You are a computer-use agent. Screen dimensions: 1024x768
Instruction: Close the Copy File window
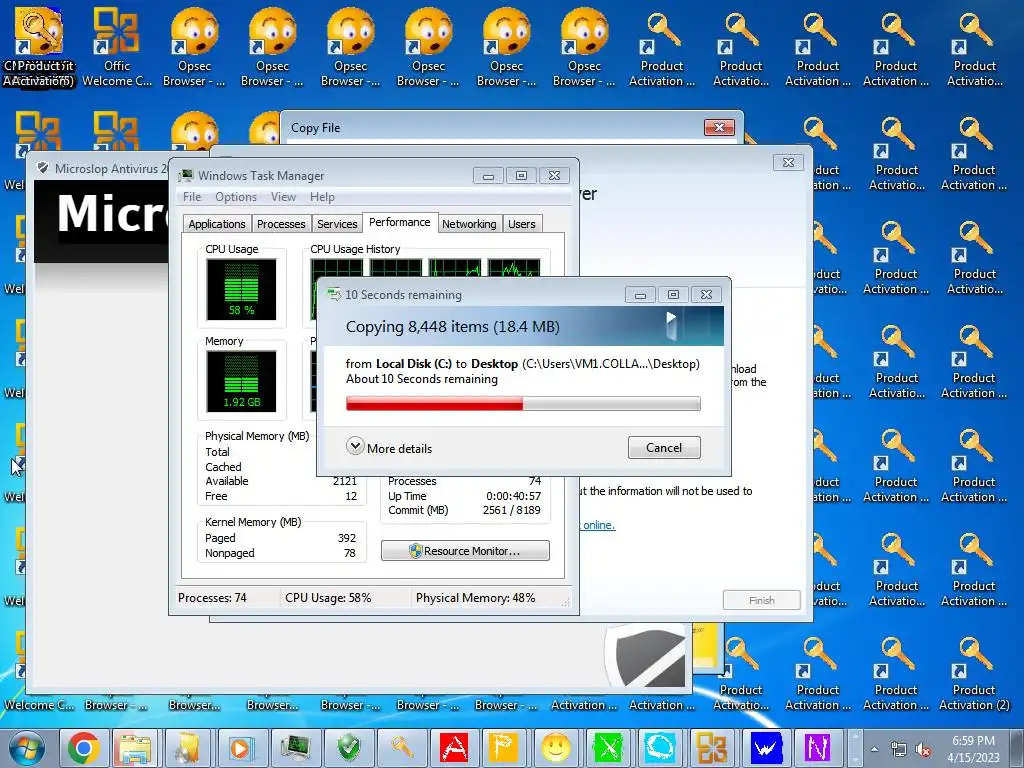(719, 127)
